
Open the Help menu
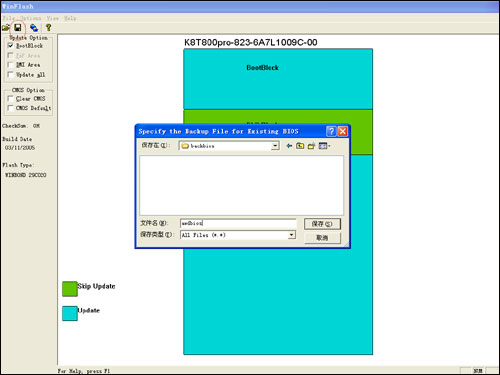coord(70,18)
